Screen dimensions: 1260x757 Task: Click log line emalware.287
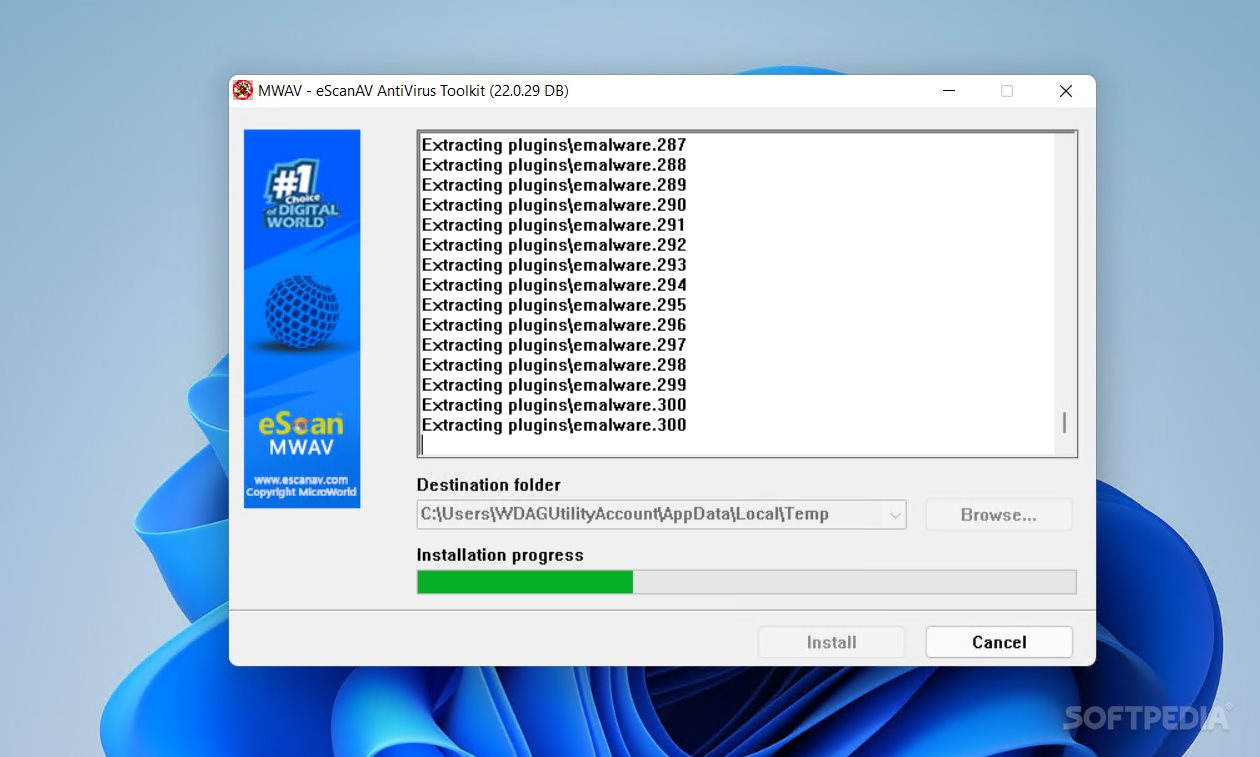(554, 145)
